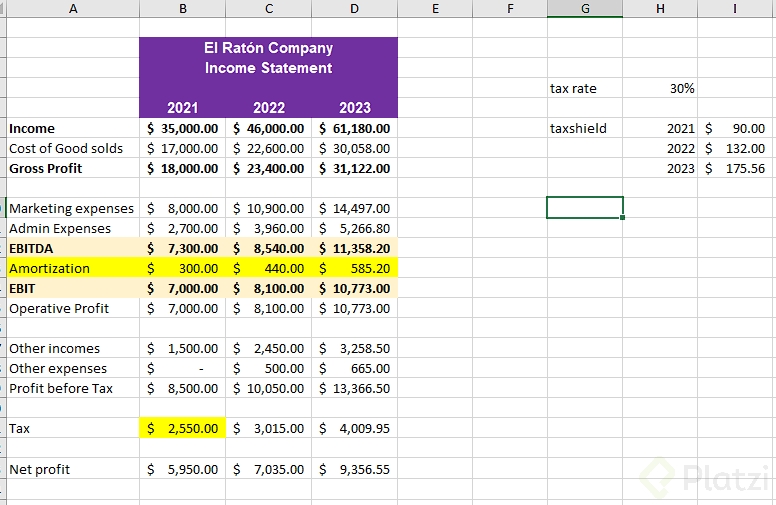
Task: Select Income 2022 value $46,000.00
Action: pos(269,128)
